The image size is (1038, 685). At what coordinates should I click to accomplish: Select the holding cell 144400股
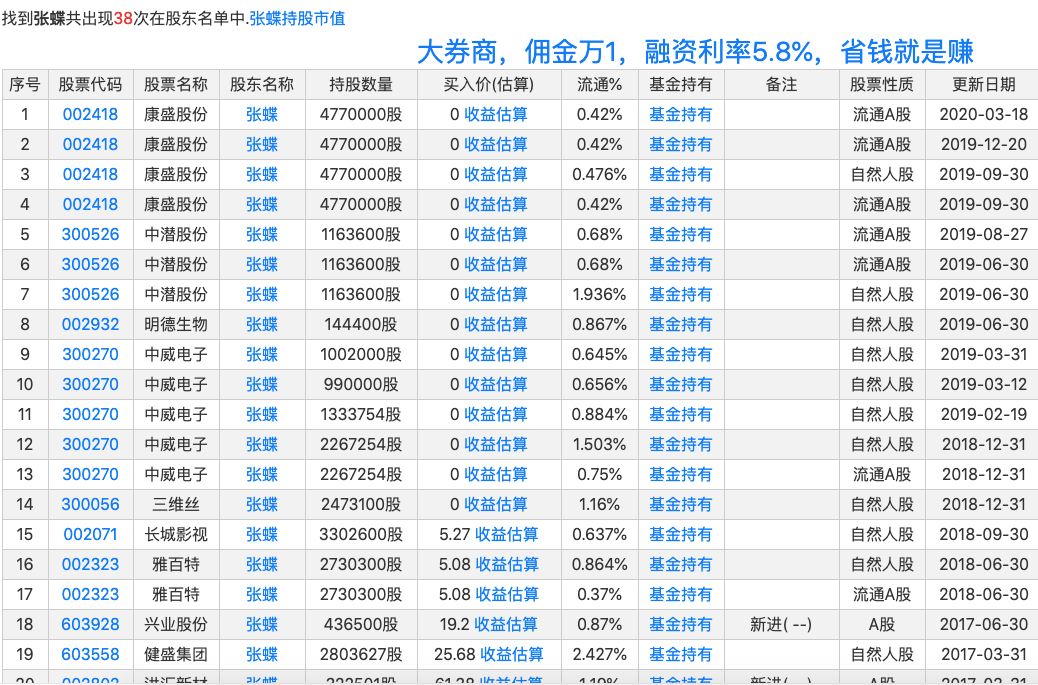tap(361, 324)
